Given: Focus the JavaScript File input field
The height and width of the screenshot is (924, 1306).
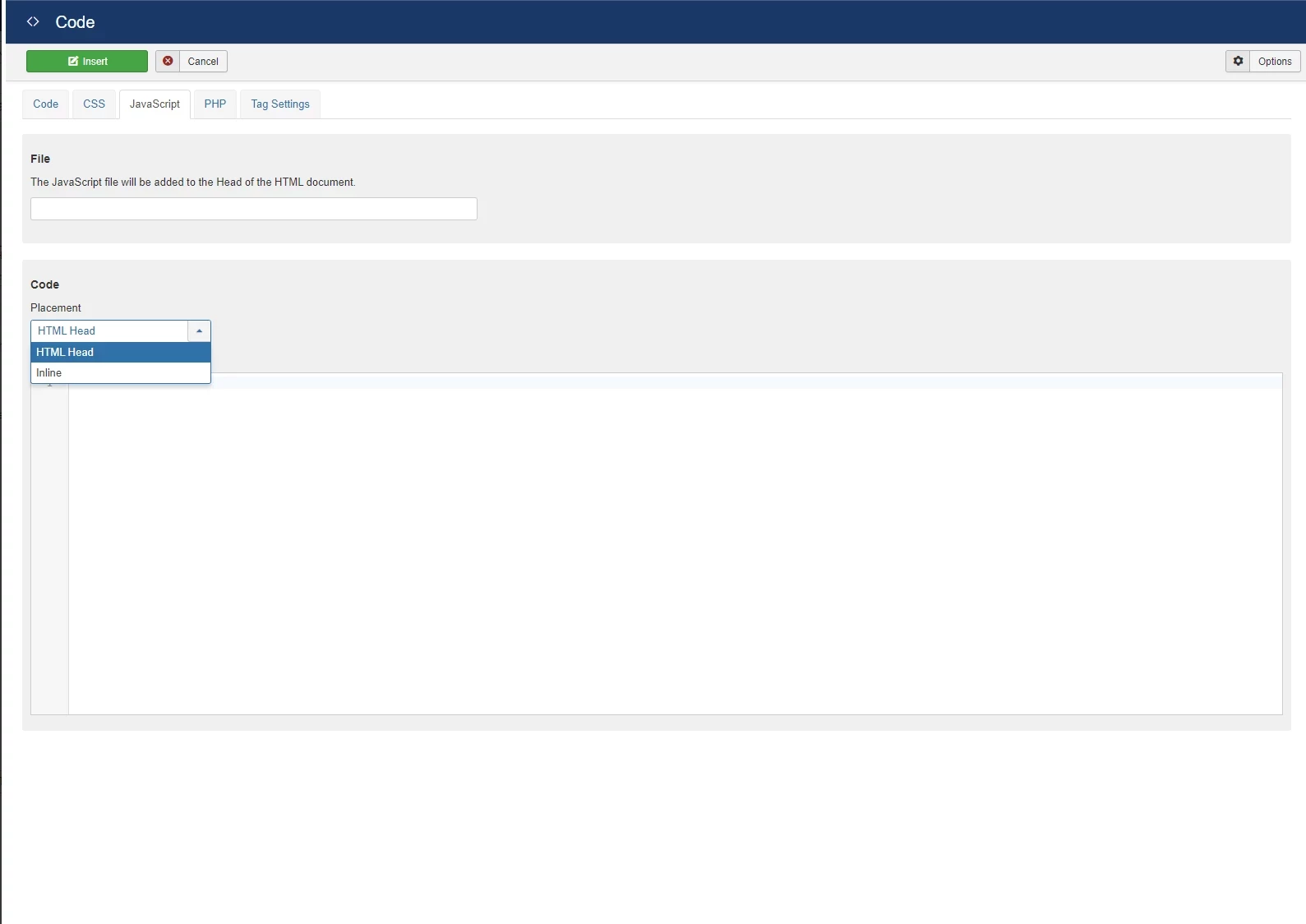Looking at the screenshot, I should pos(253,209).
